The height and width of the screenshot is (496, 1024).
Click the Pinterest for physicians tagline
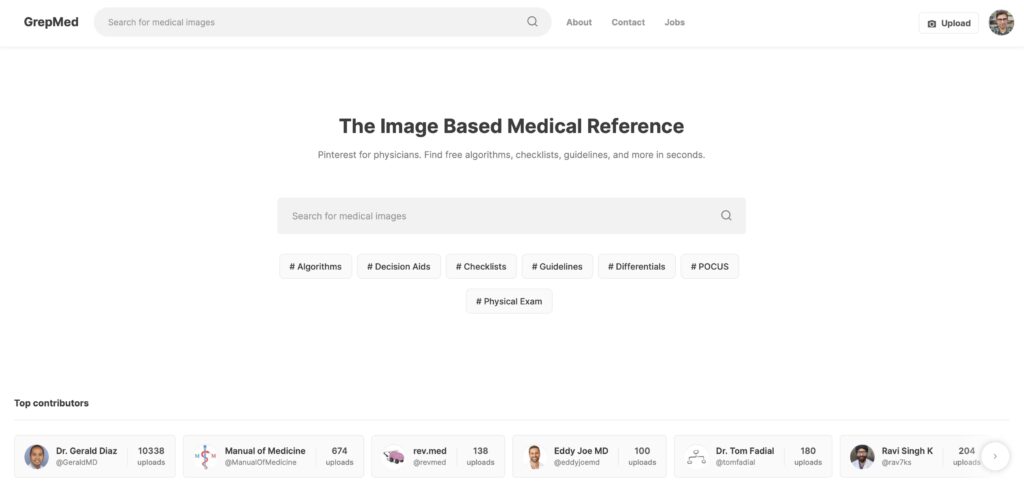coord(511,155)
